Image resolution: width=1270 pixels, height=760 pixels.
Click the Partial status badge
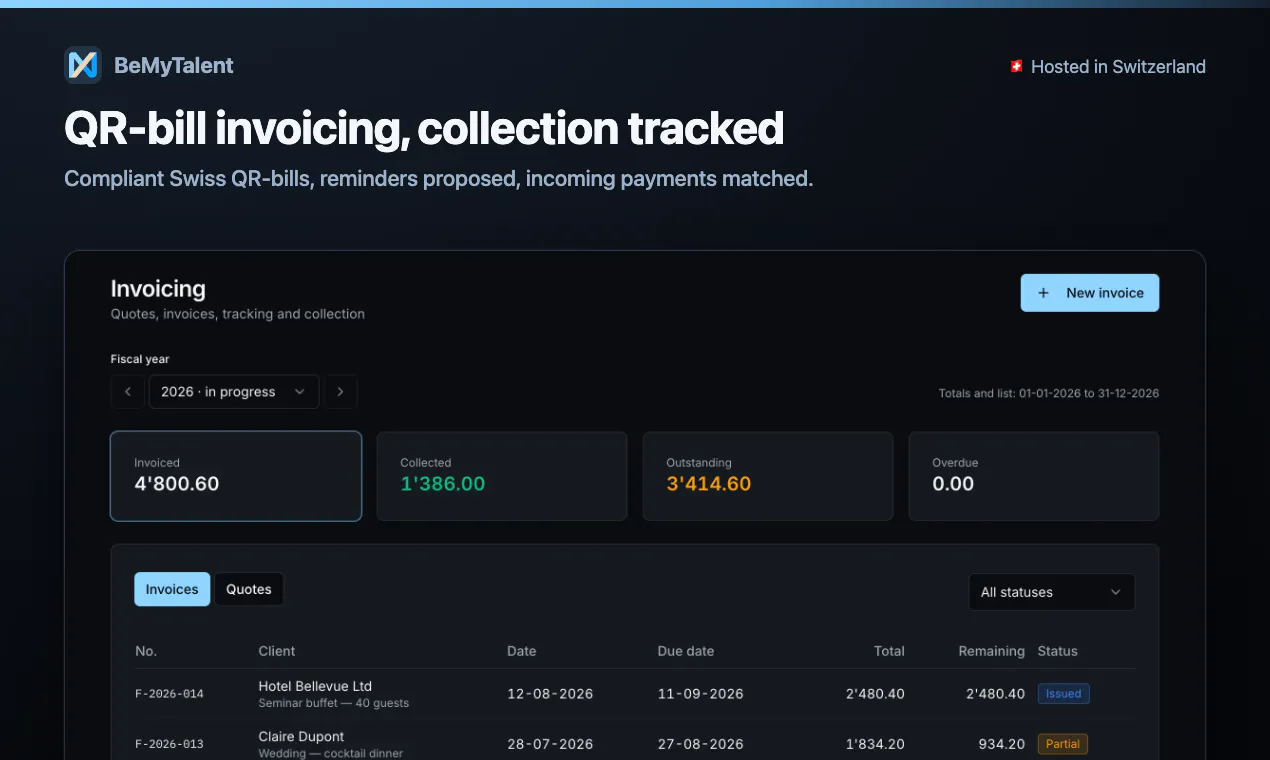tap(1063, 744)
